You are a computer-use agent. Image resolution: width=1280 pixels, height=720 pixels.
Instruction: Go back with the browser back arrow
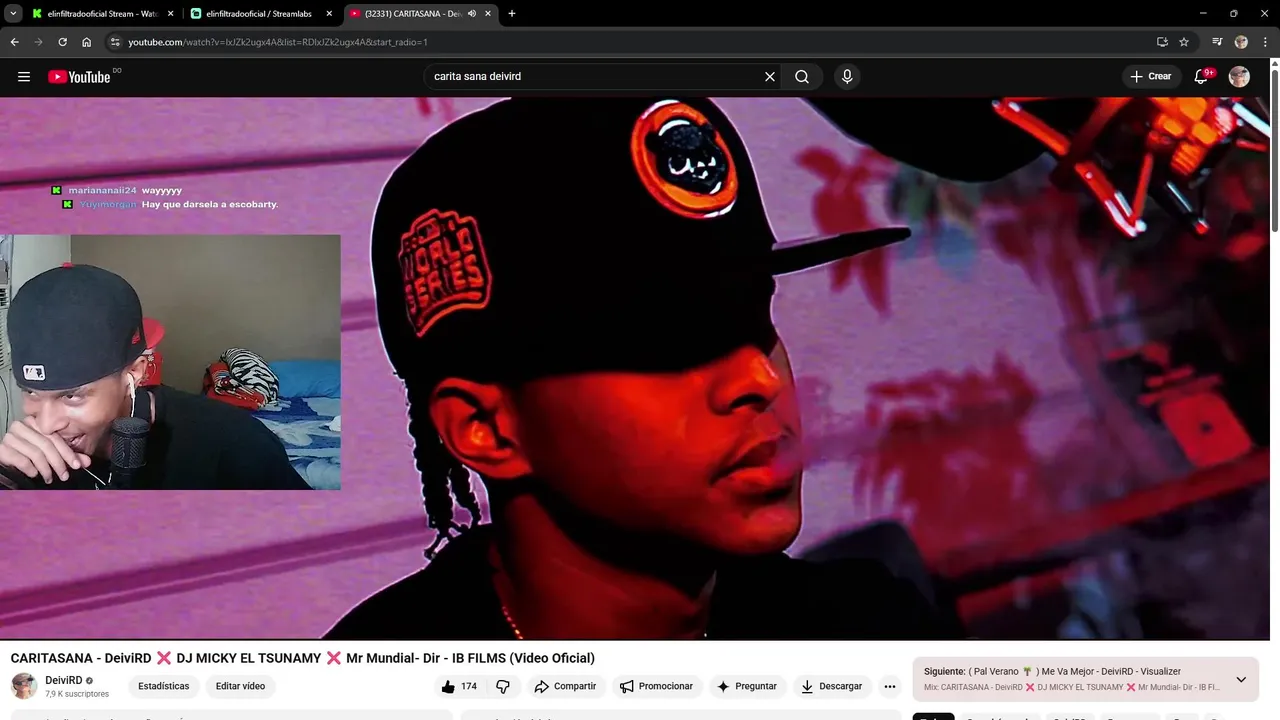pyautogui.click(x=14, y=42)
